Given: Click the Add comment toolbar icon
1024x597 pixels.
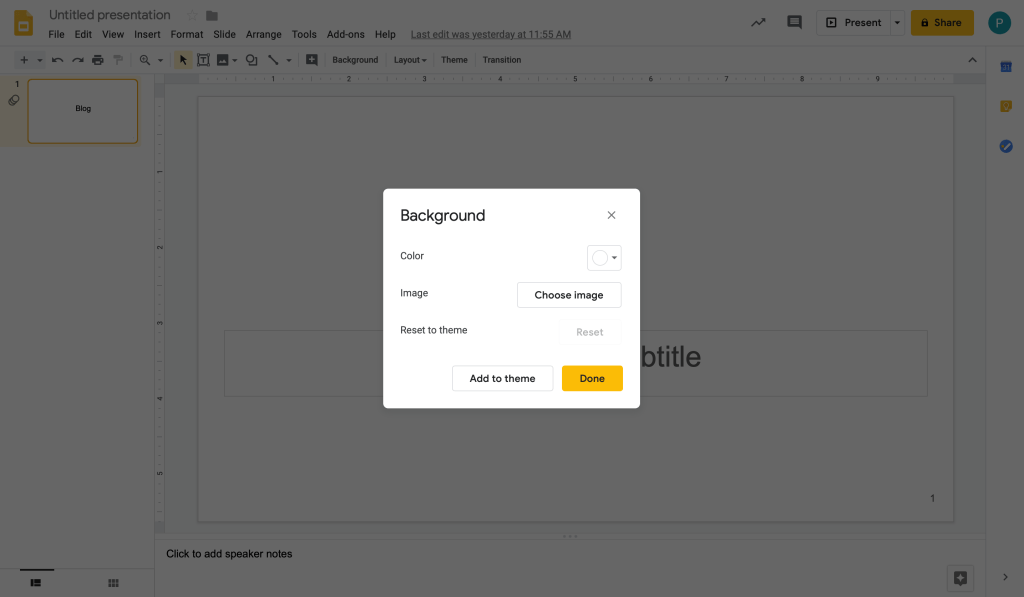Looking at the screenshot, I should [x=312, y=60].
